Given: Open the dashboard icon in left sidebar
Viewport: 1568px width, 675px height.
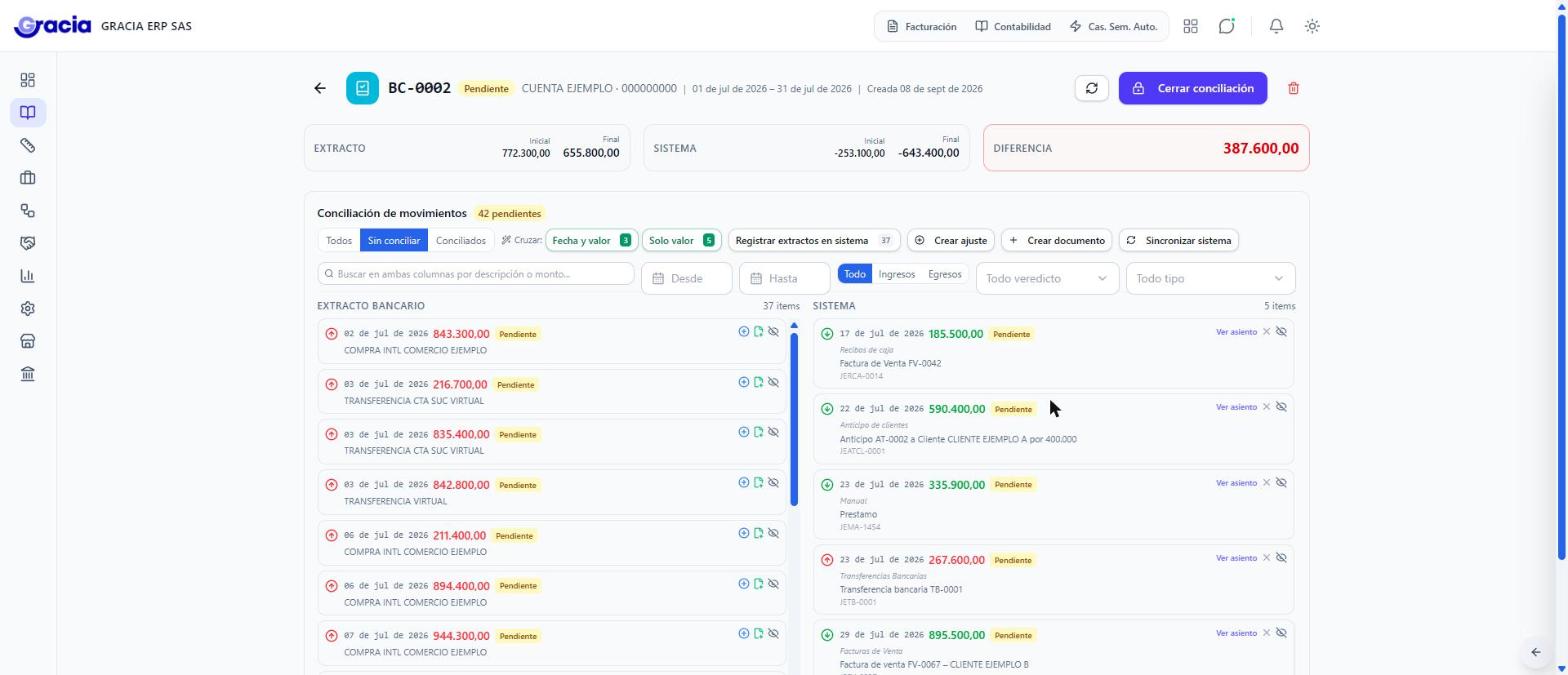Looking at the screenshot, I should (x=28, y=80).
